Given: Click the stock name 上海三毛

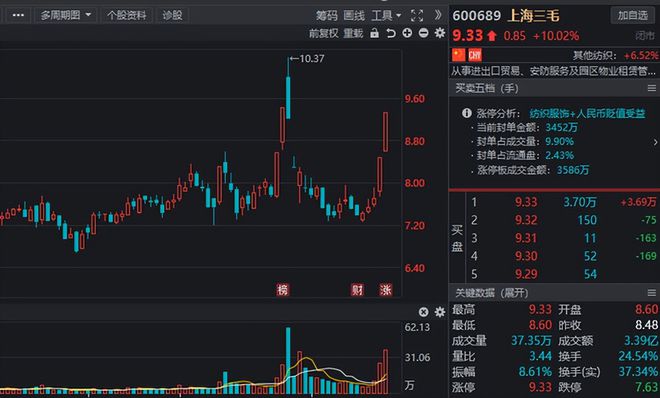Looking at the screenshot, I should (x=534, y=16).
